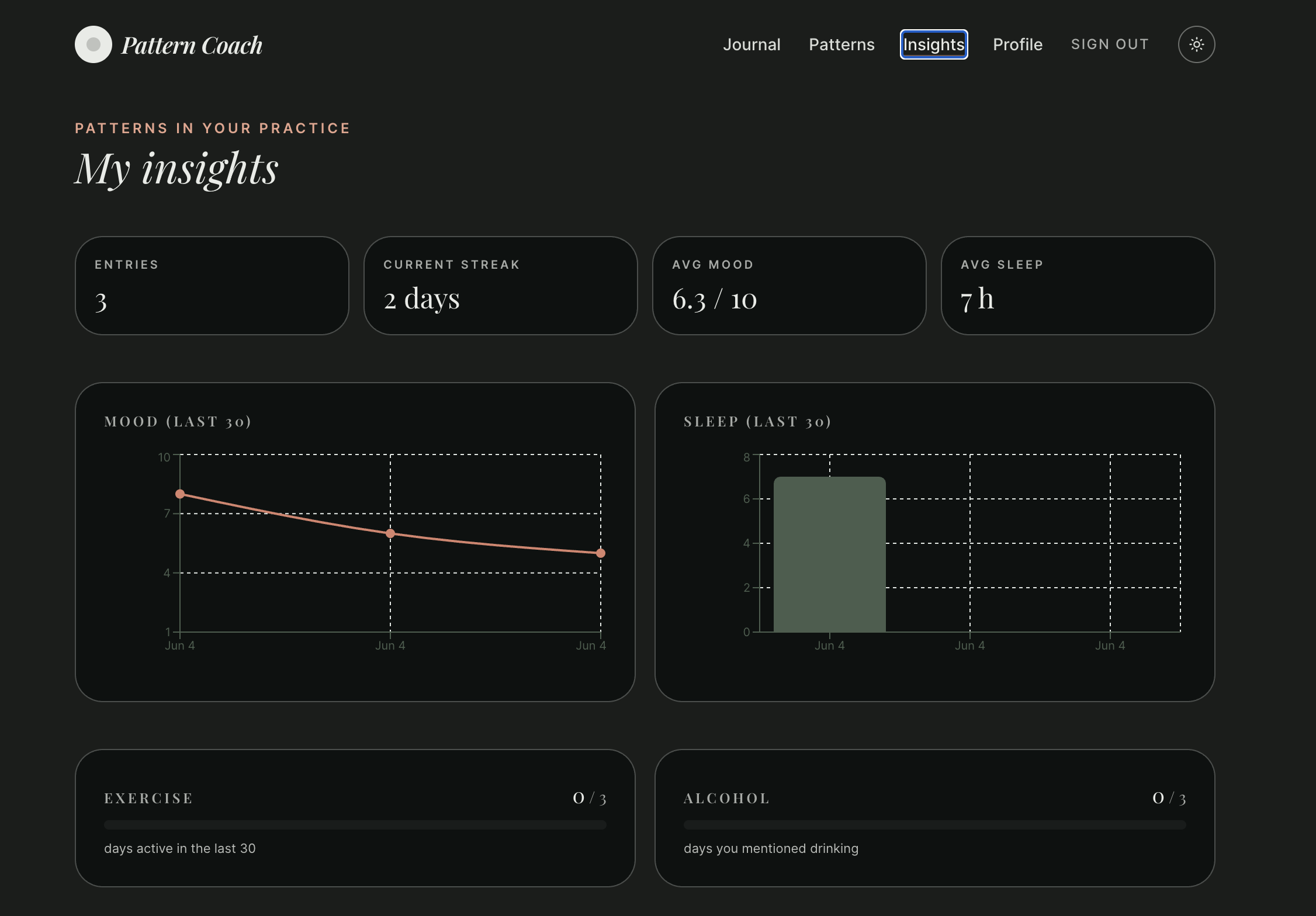Click the Sign Out button
This screenshot has height=916, width=1316.
[1110, 44]
